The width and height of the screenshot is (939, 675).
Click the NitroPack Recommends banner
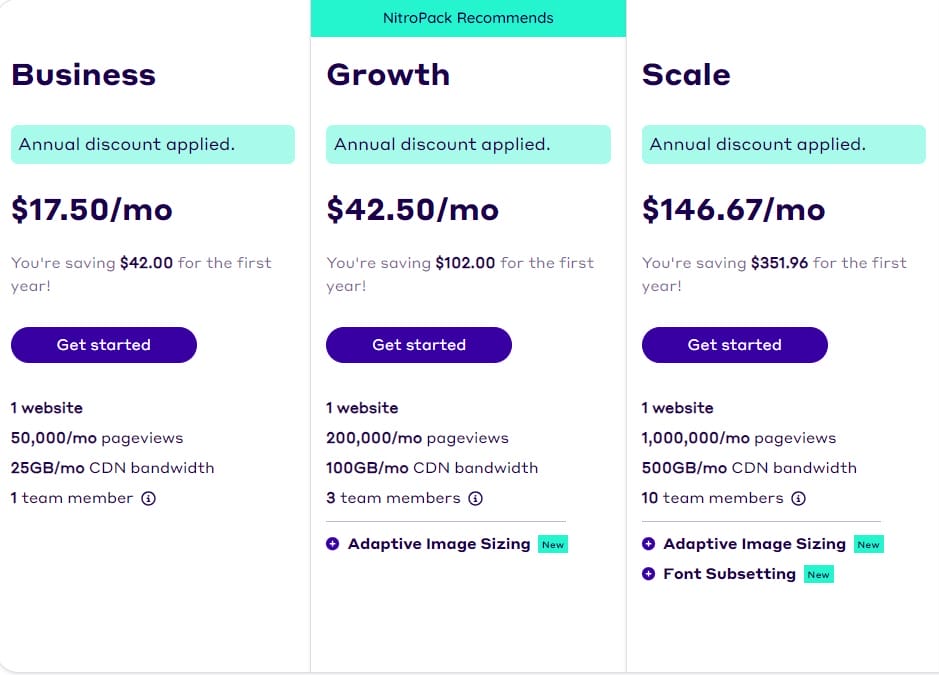(x=468, y=18)
